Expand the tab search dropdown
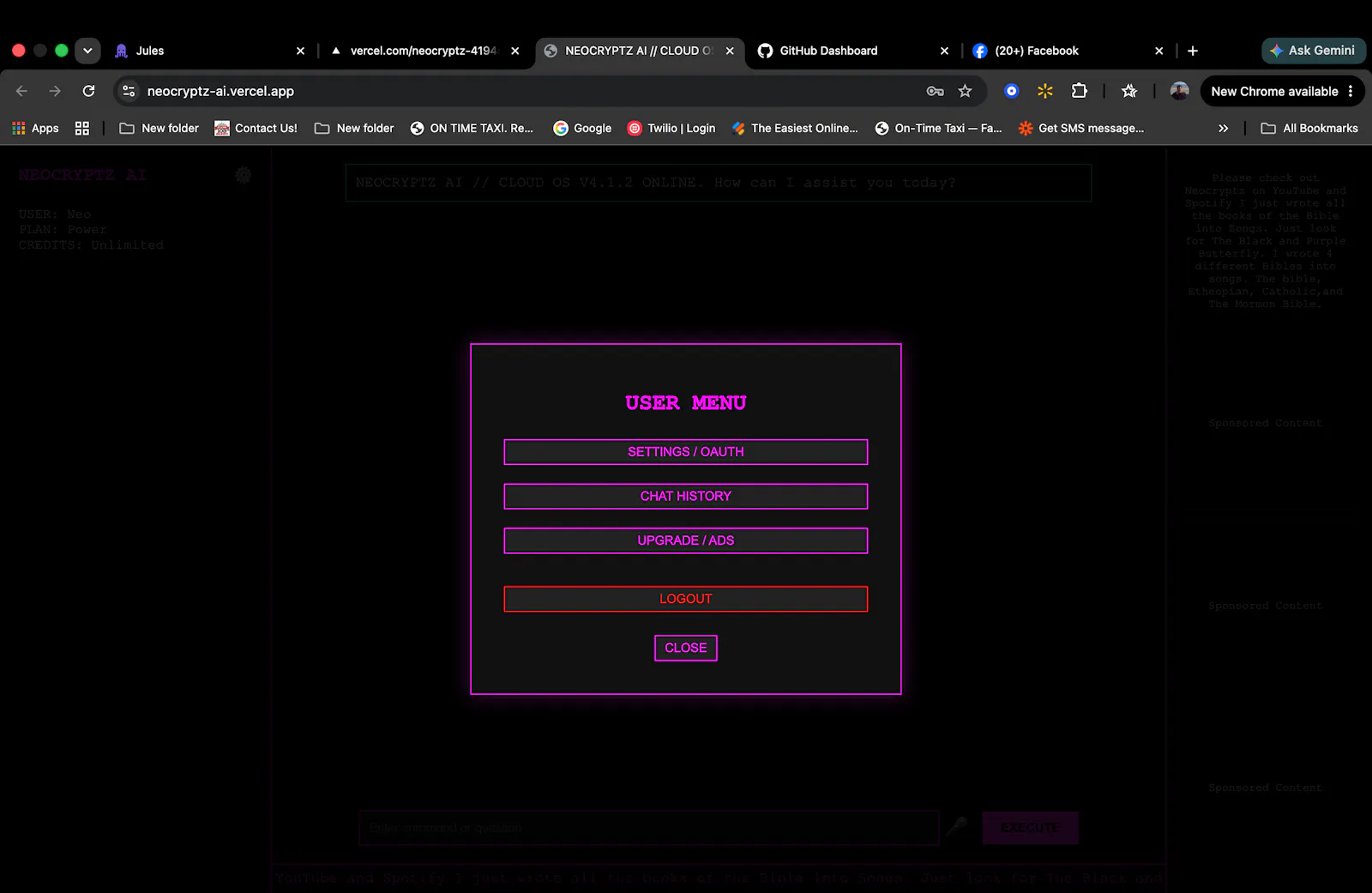Image resolution: width=1372 pixels, height=893 pixels. pyautogui.click(x=87, y=51)
